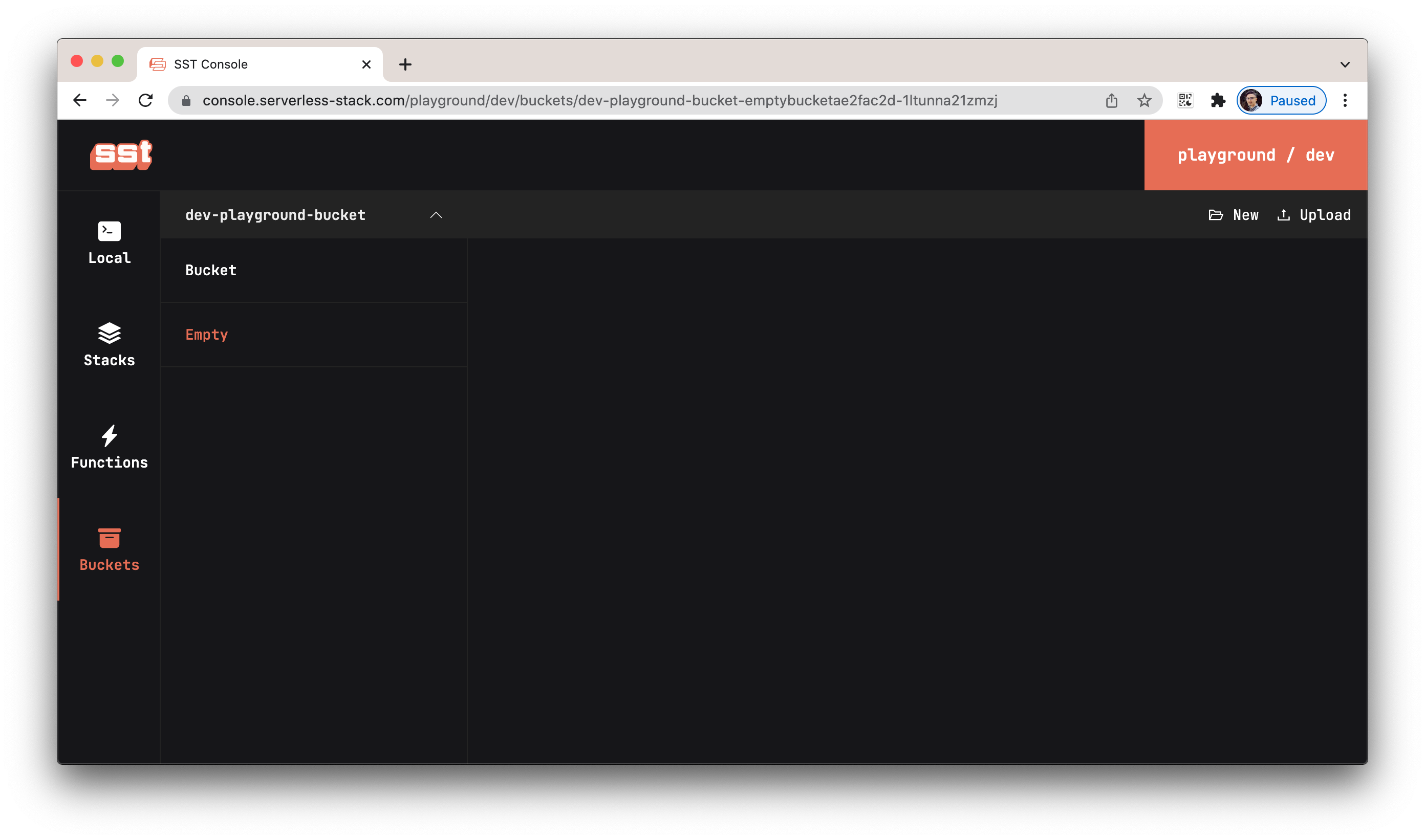Click the site lock icon in address bar

[186, 101]
